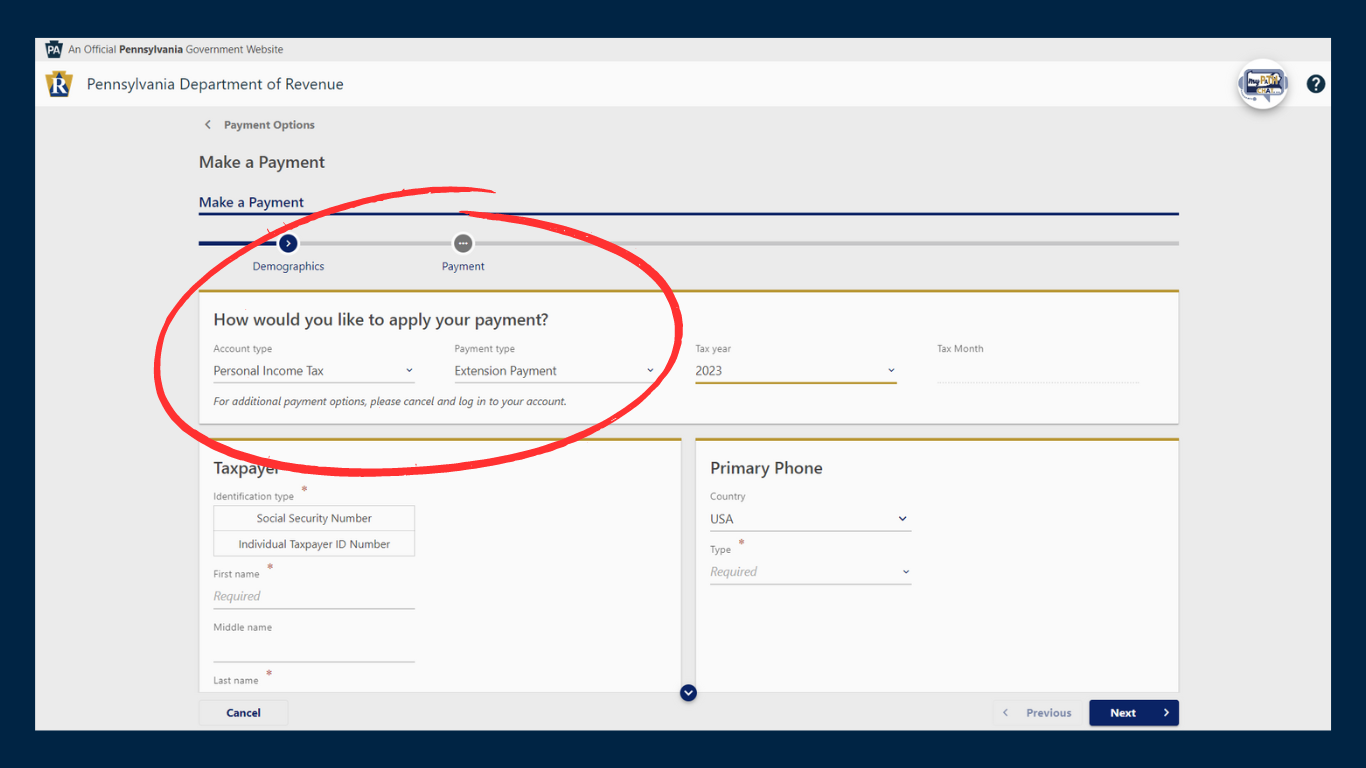Open the myPATH chat assistant icon

1263,85
